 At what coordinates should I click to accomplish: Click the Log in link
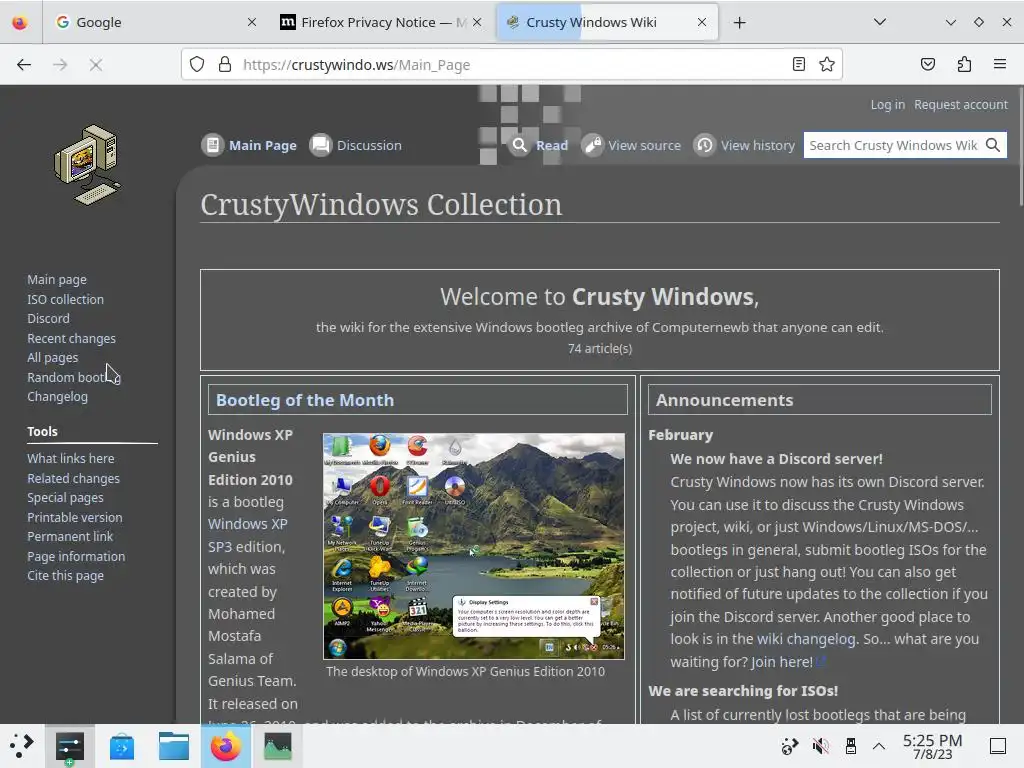(x=888, y=104)
